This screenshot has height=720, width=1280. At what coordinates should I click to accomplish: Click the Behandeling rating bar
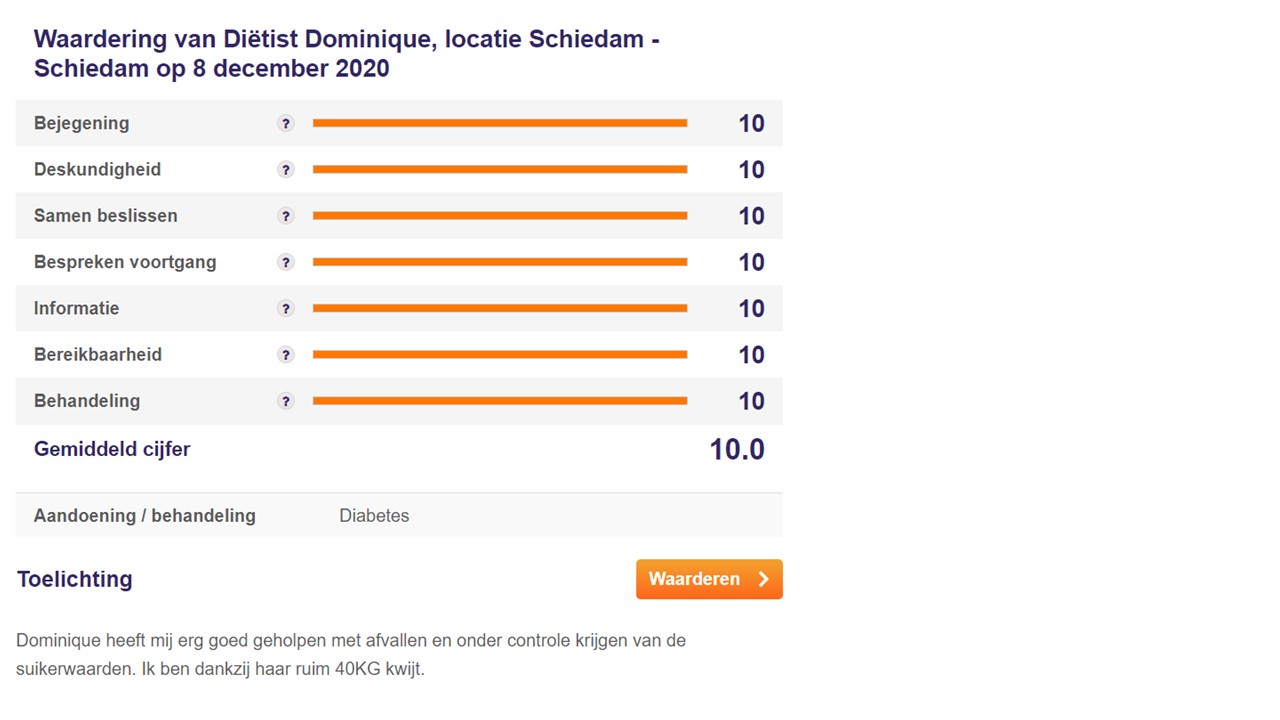(500, 401)
